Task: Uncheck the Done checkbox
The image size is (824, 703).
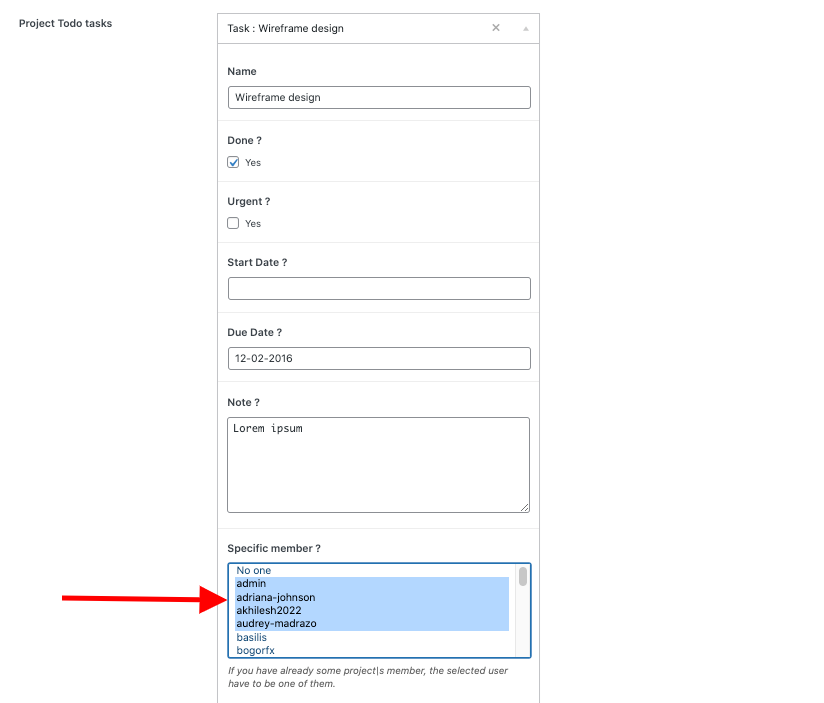Action: coord(234,162)
